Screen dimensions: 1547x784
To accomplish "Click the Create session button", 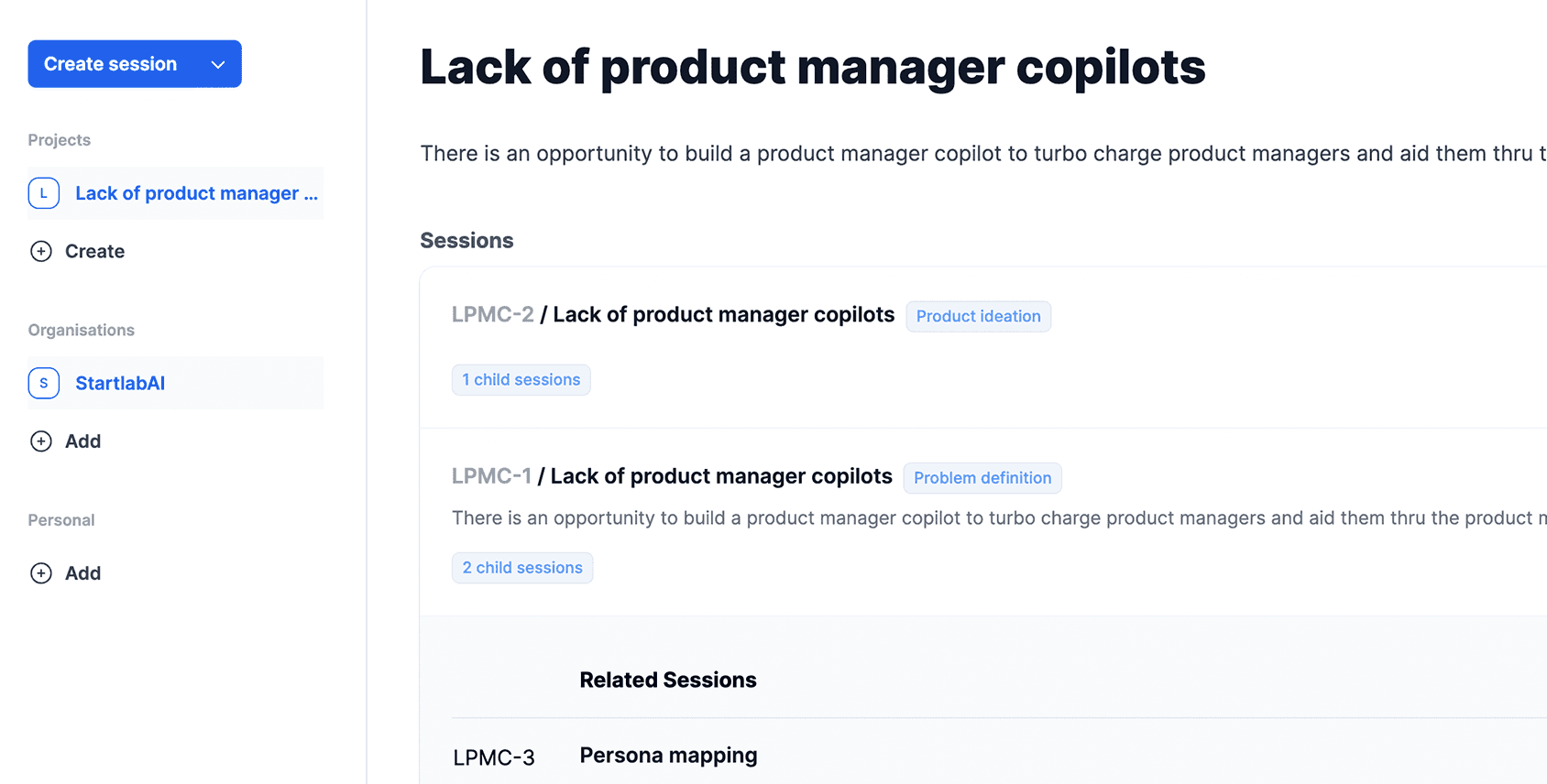I will click(110, 64).
